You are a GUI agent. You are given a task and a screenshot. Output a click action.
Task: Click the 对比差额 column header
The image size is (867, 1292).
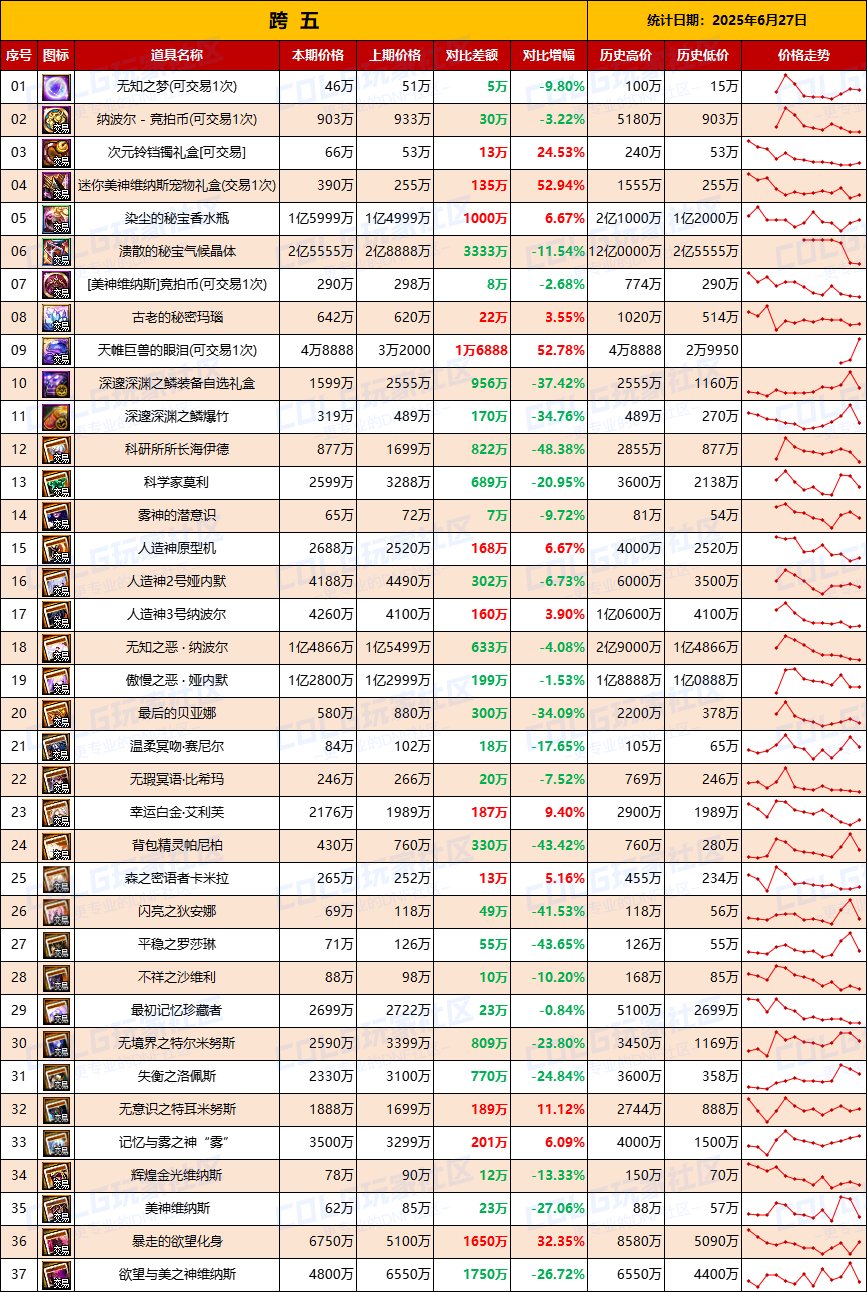point(472,55)
